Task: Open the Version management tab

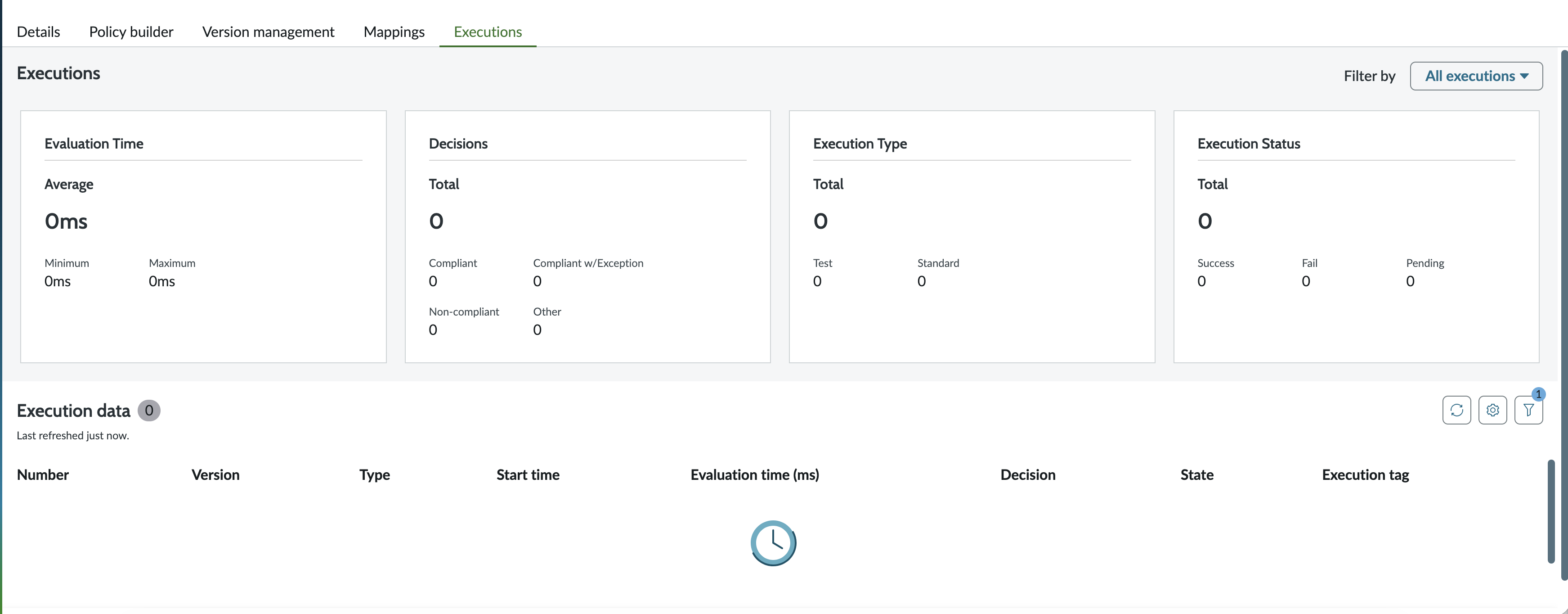Action: coord(269,32)
